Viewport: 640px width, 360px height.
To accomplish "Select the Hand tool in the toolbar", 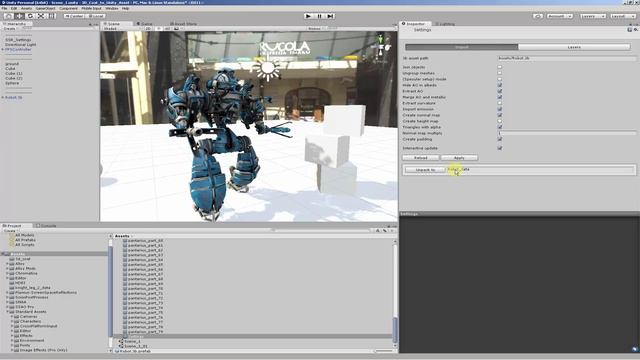I will (x=8, y=16).
